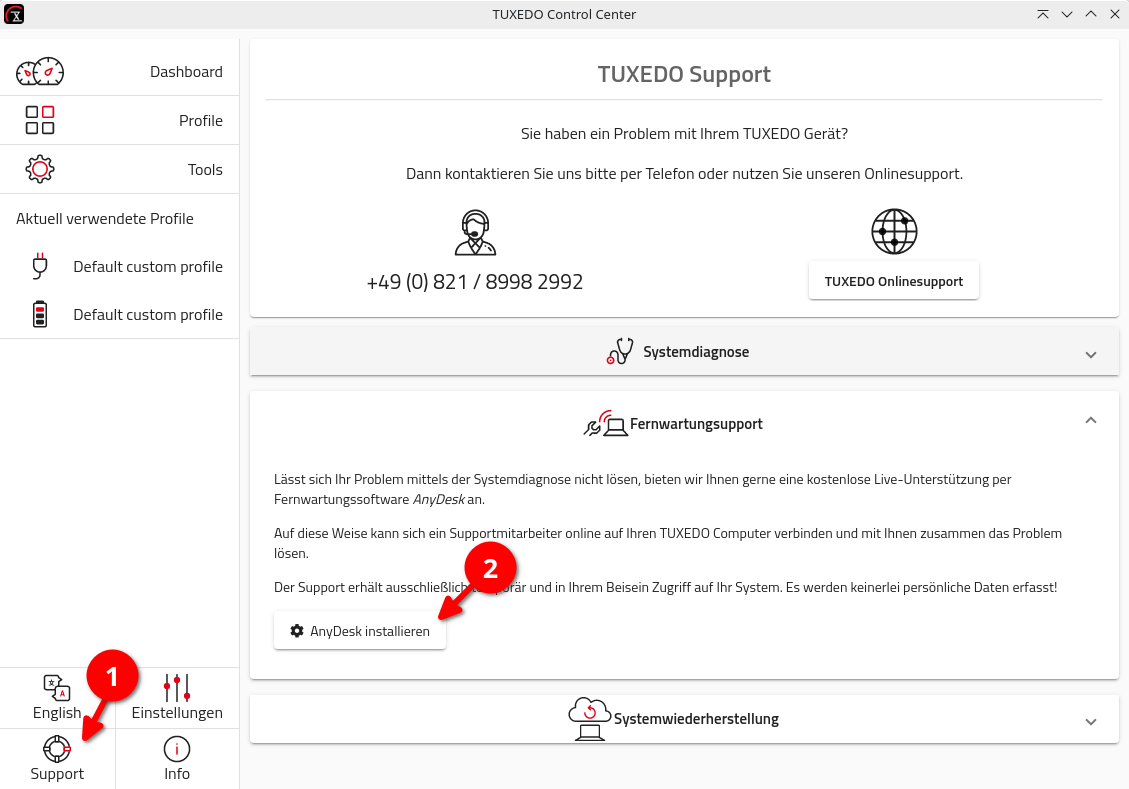Click the phone number +49 (0) 821 / 8998 2992
Viewport: 1129px width, 789px height.
tap(474, 281)
